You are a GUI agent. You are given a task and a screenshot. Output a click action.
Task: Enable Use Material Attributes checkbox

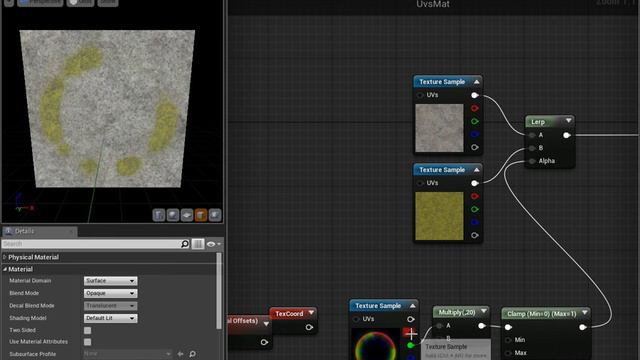tap(87, 342)
